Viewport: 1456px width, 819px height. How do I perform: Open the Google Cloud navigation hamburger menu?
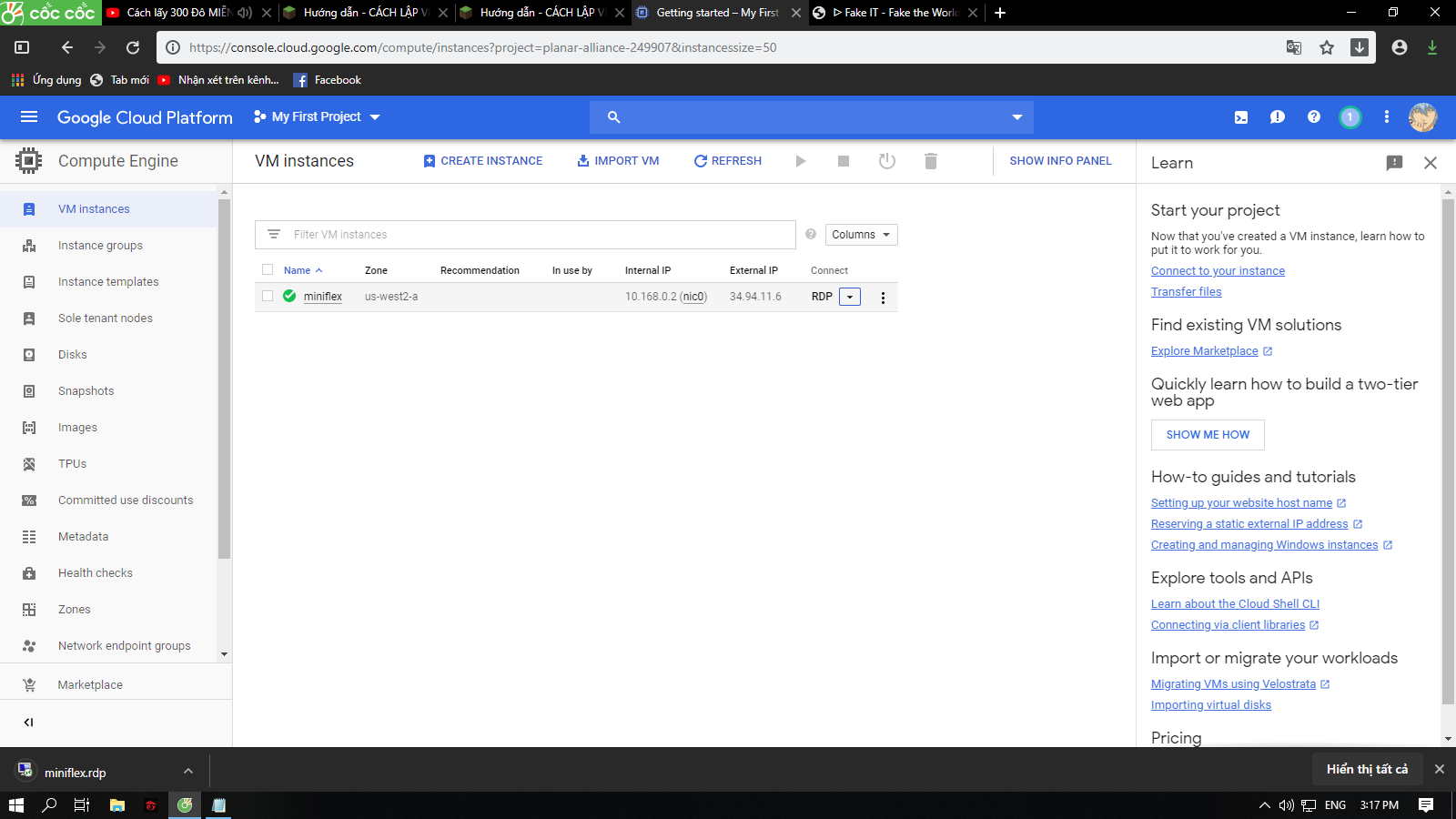tap(29, 116)
